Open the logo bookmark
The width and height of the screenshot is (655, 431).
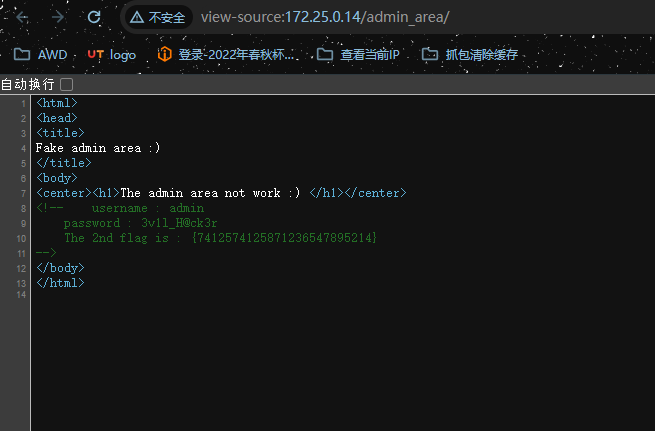pyautogui.click(x=112, y=55)
